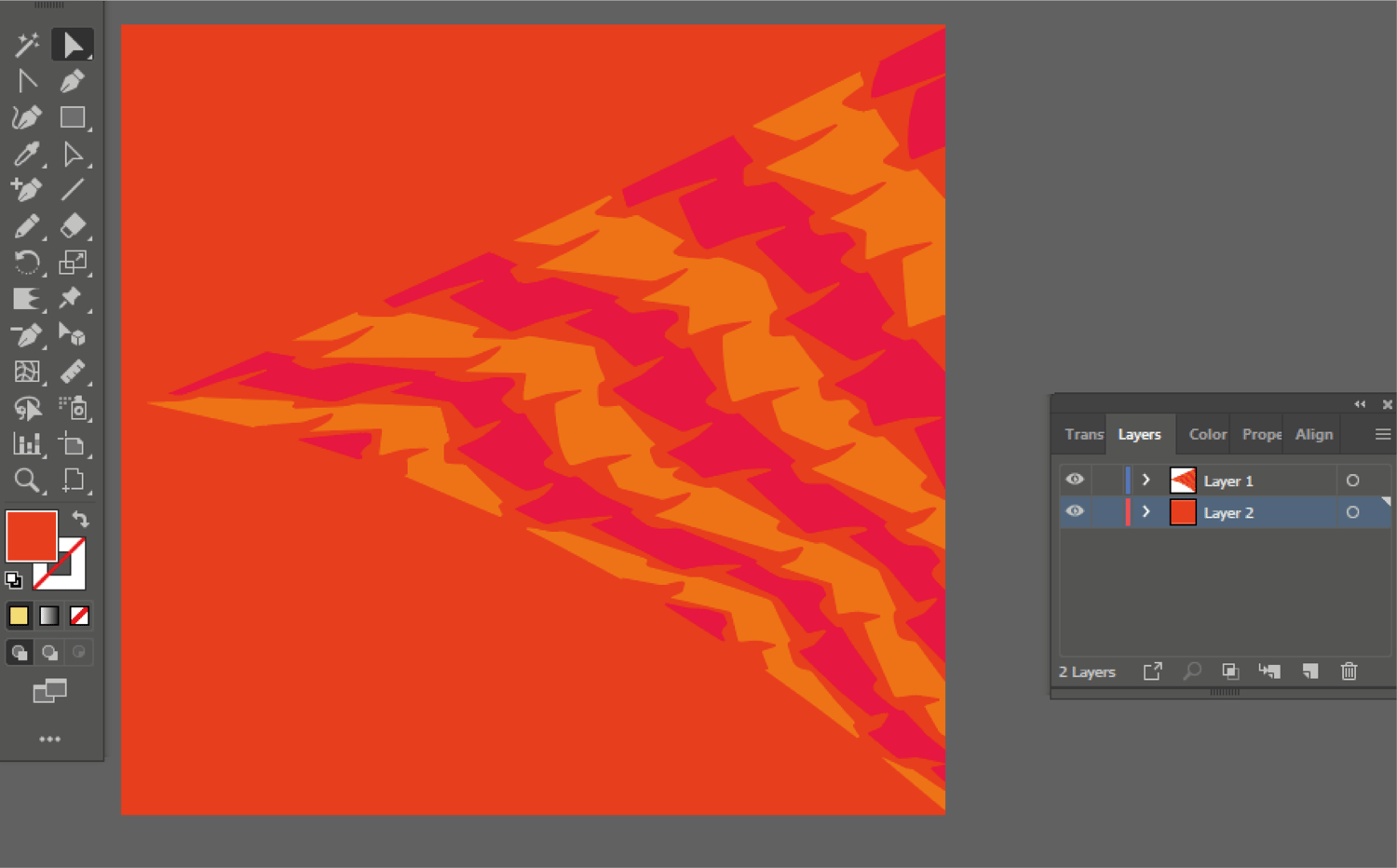Close the Layers panel group

1387,404
